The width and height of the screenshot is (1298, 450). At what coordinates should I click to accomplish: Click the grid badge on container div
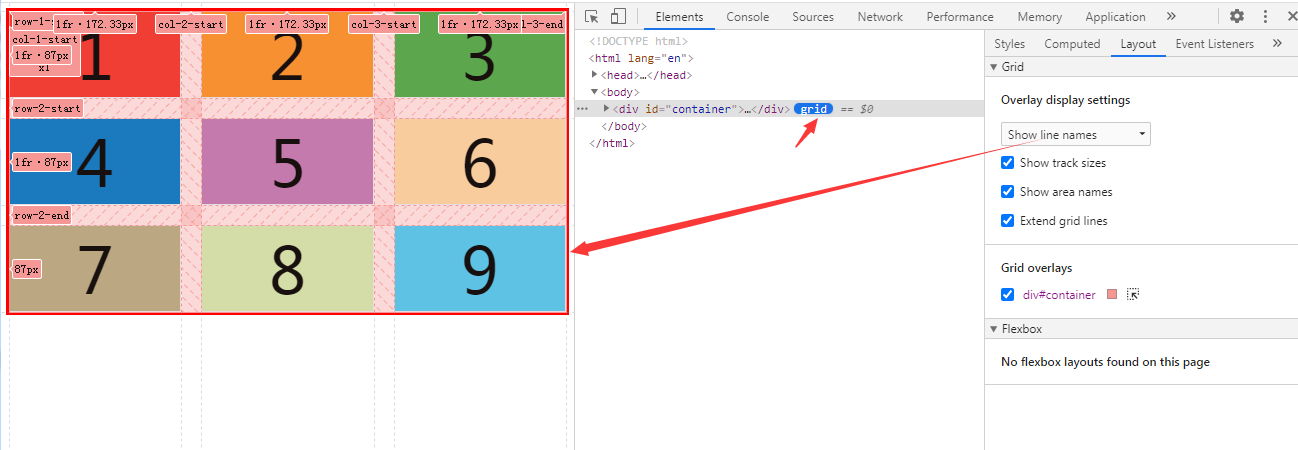(x=813, y=109)
